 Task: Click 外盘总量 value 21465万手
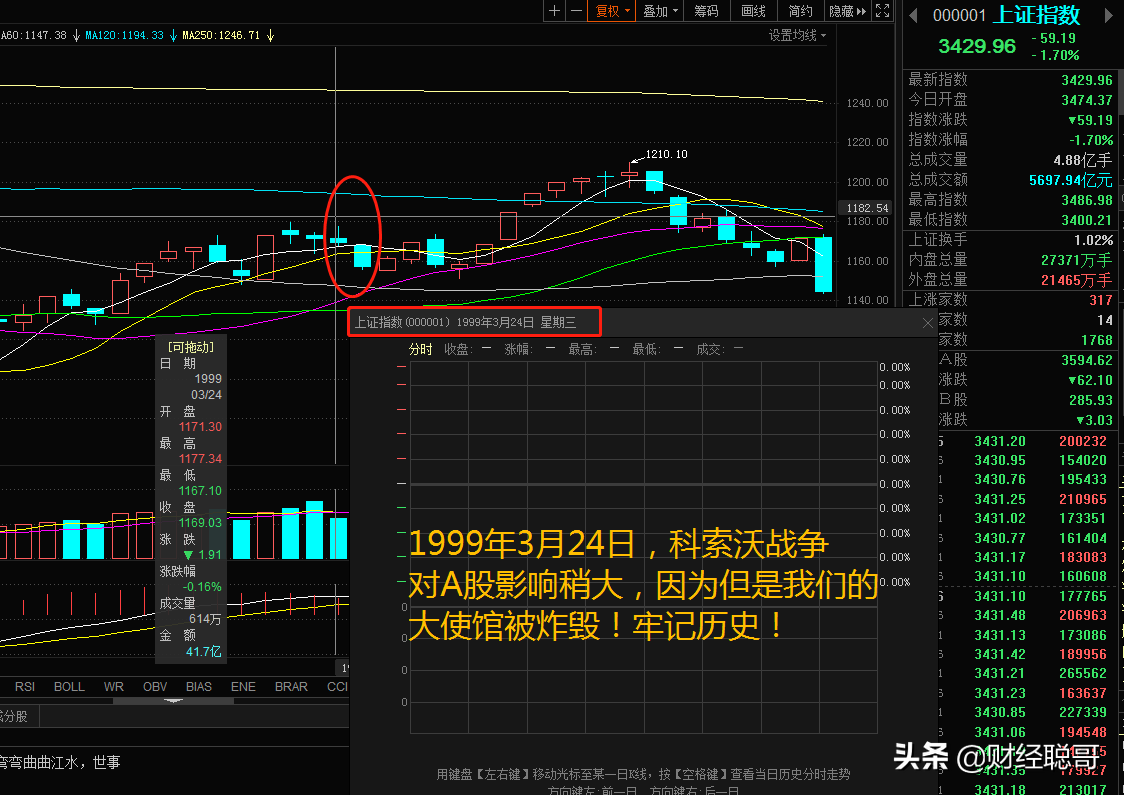point(1077,280)
